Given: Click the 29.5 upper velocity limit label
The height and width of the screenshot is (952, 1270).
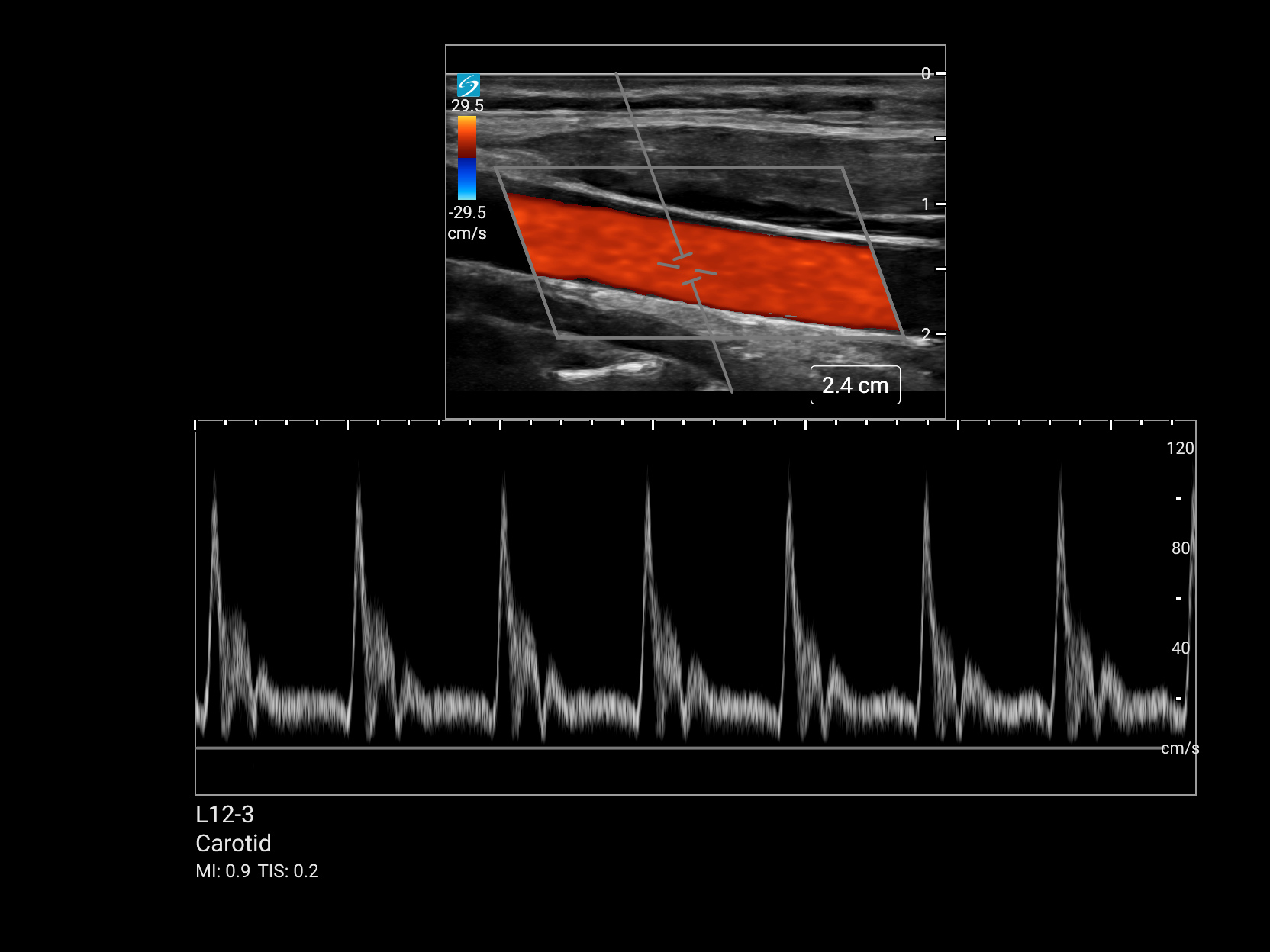Looking at the screenshot, I should tap(467, 105).
